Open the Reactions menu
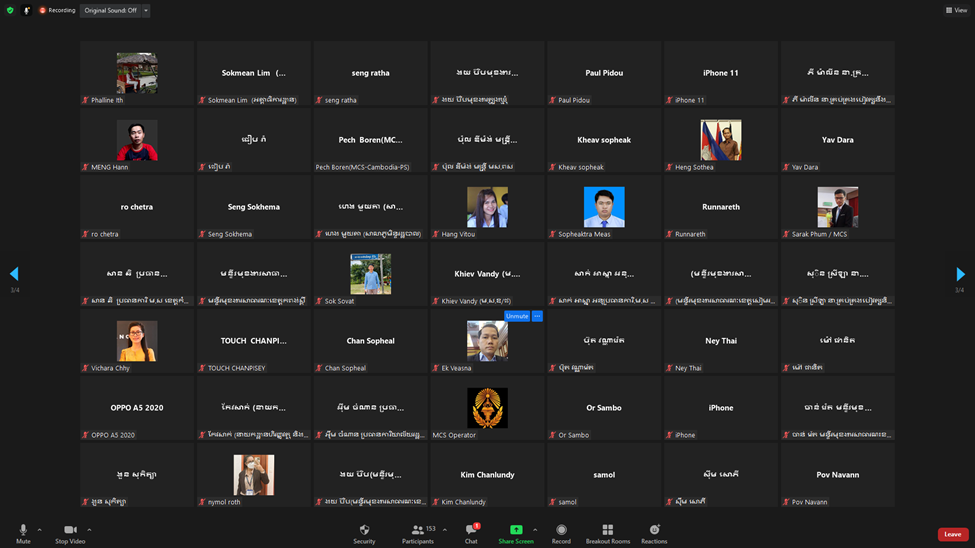This screenshot has width=975, height=548. point(654,533)
